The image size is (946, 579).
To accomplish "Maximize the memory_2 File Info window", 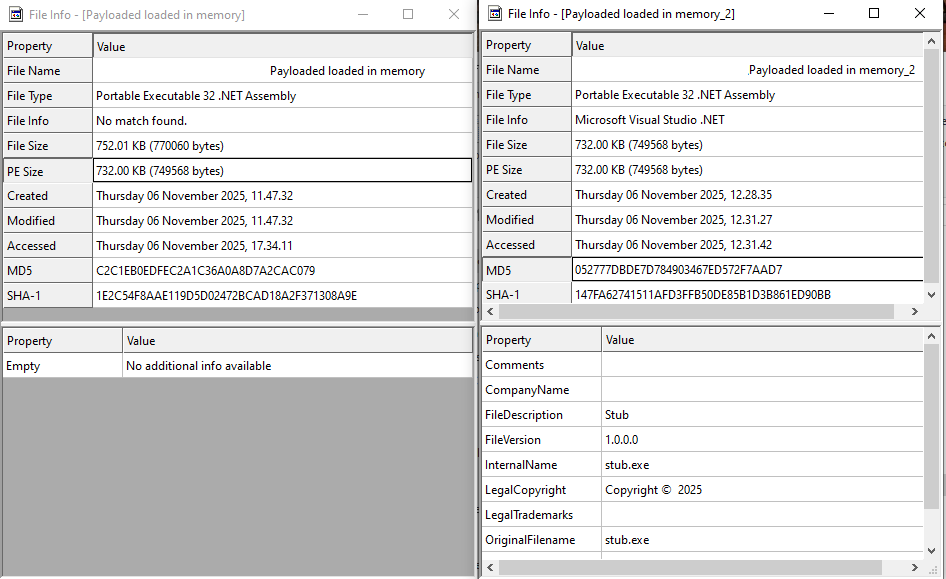I will (x=874, y=14).
